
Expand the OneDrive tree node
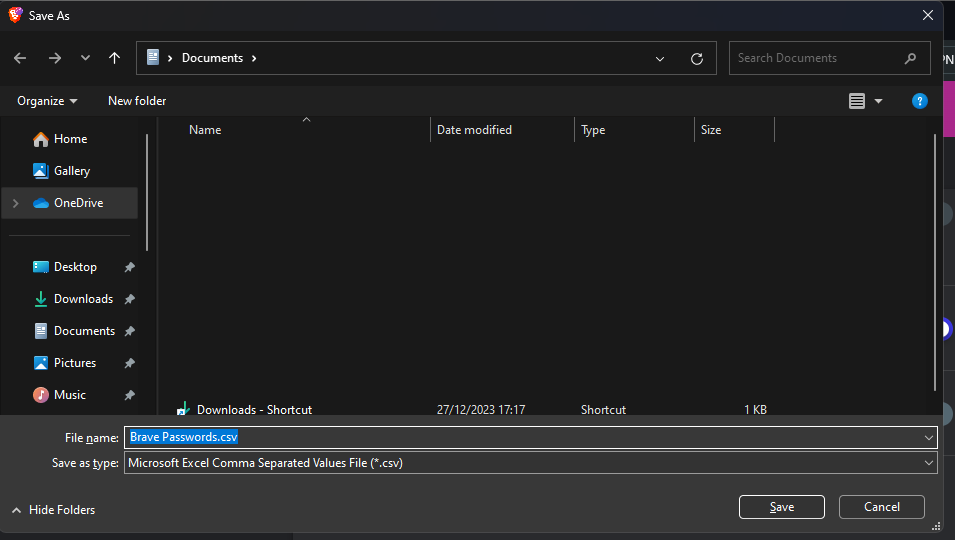16,203
